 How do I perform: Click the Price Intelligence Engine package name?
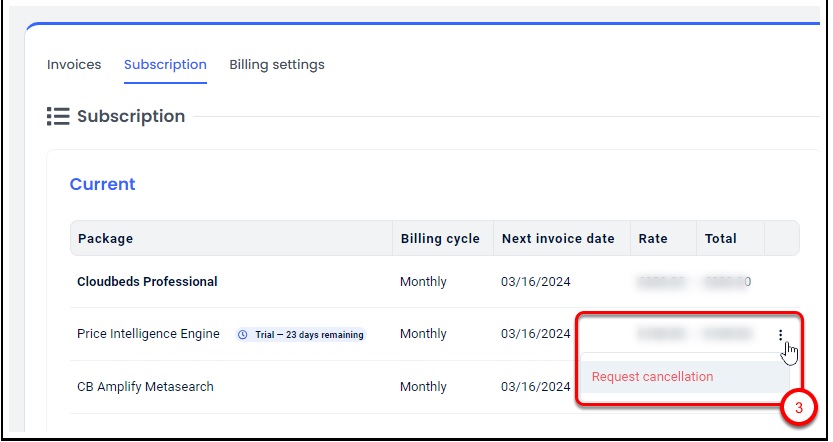pos(148,334)
